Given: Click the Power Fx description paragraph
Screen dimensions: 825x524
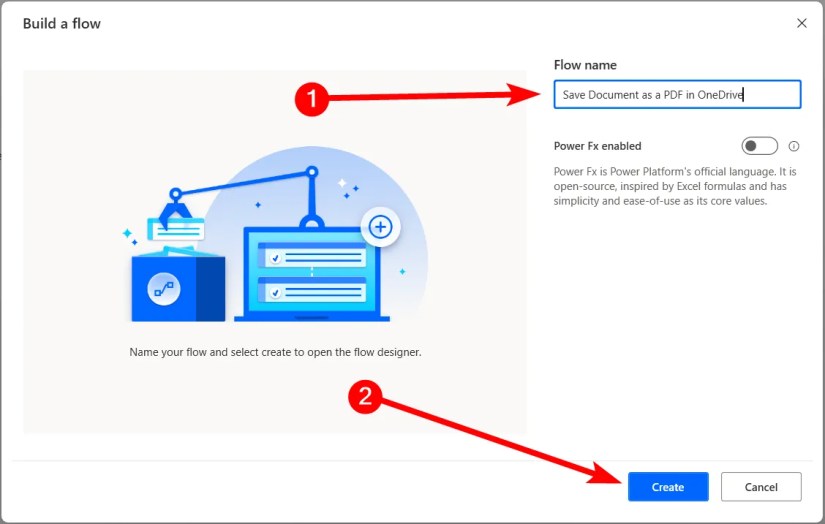Looking at the screenshot, I should pyautogui.click(x=675, y=186).
